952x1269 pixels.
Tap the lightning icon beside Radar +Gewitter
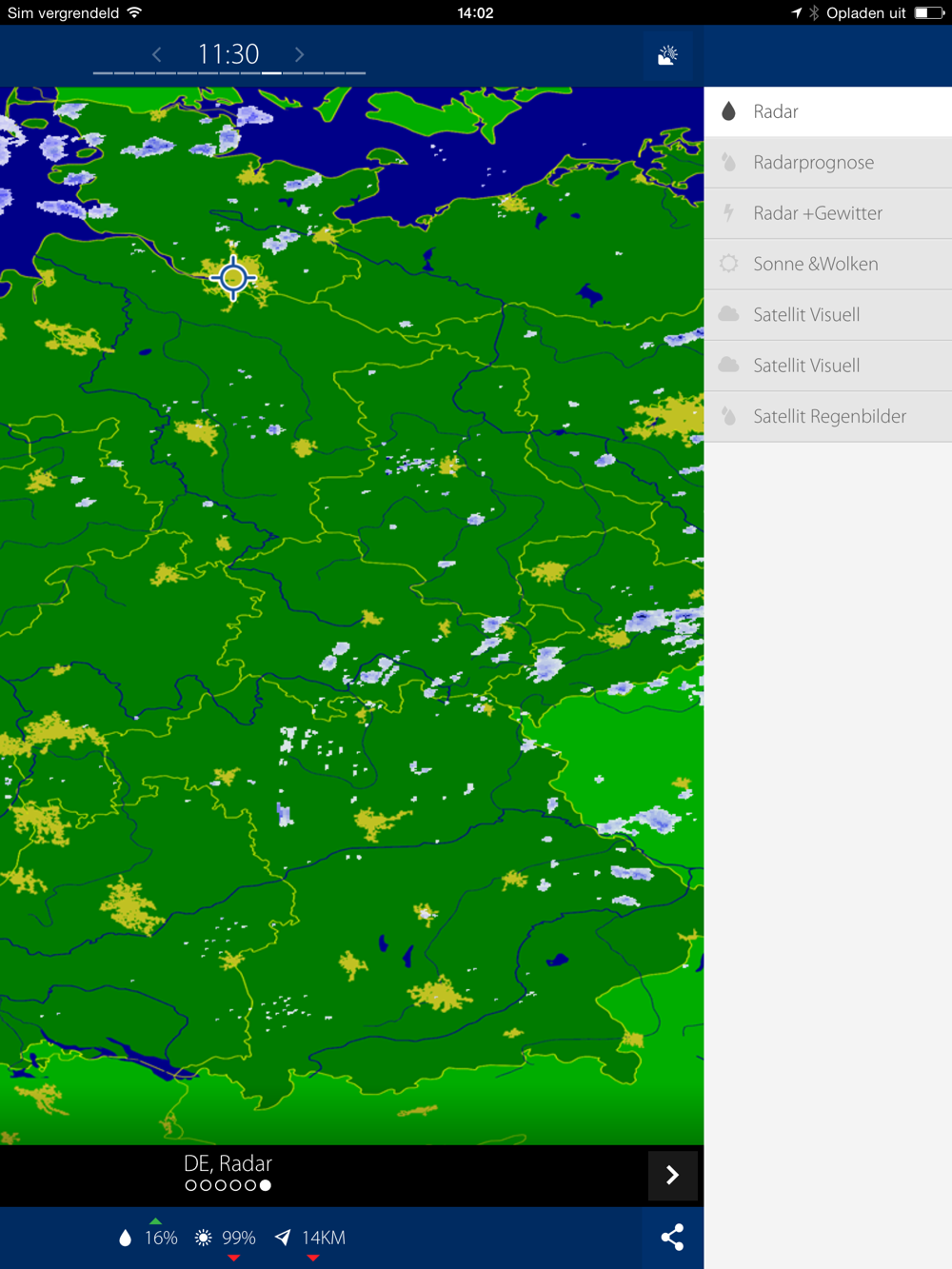[x=728, y=212]
